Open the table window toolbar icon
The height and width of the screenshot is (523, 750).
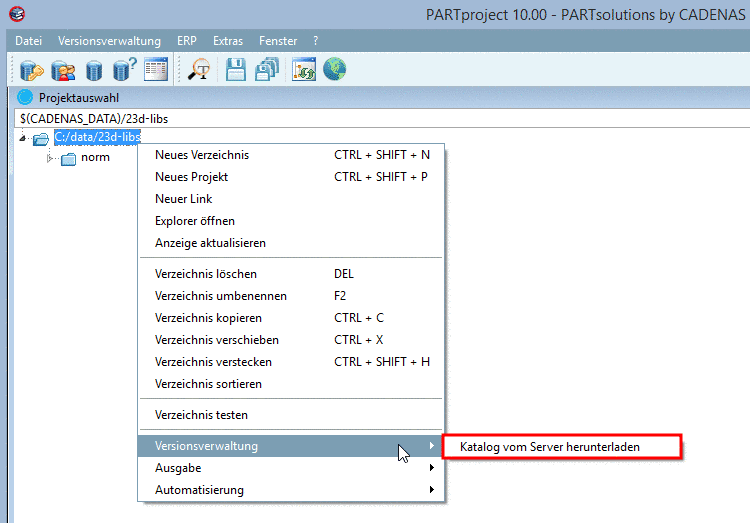pyautogui.click(x=156, y=69)
